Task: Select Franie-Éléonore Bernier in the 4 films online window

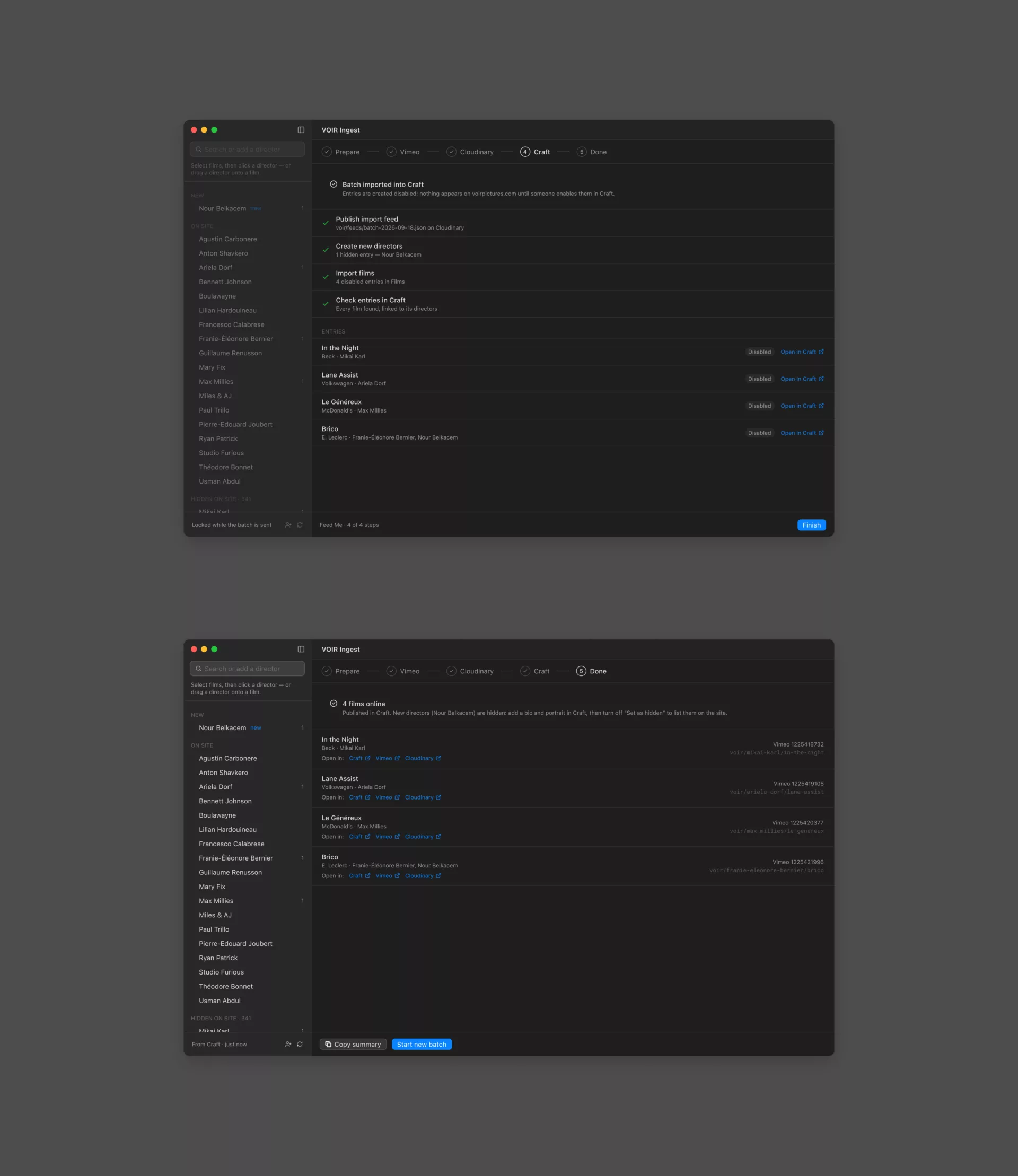Action: coord(248,858)
